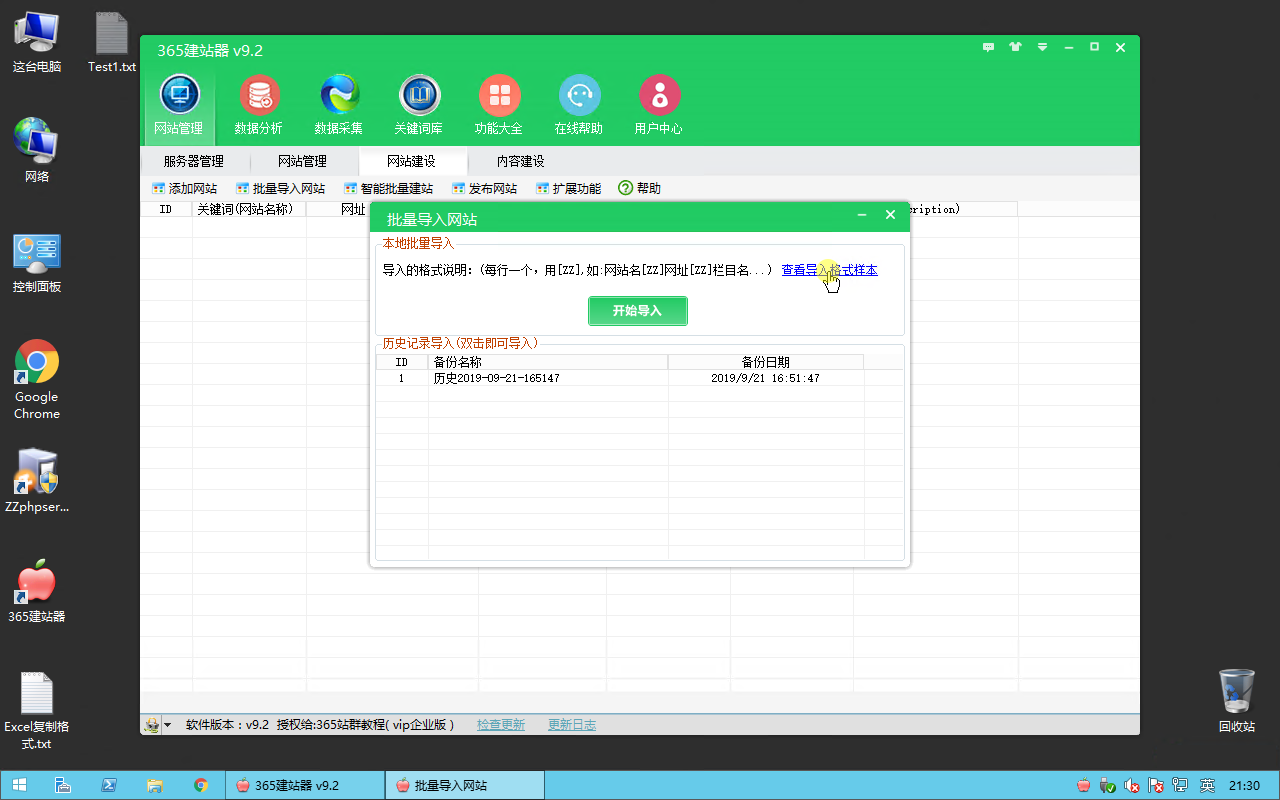The height and width of the screenshot is (800, 1280).
Task: Click the volume tray icon
Action: tap(1132, 786)
